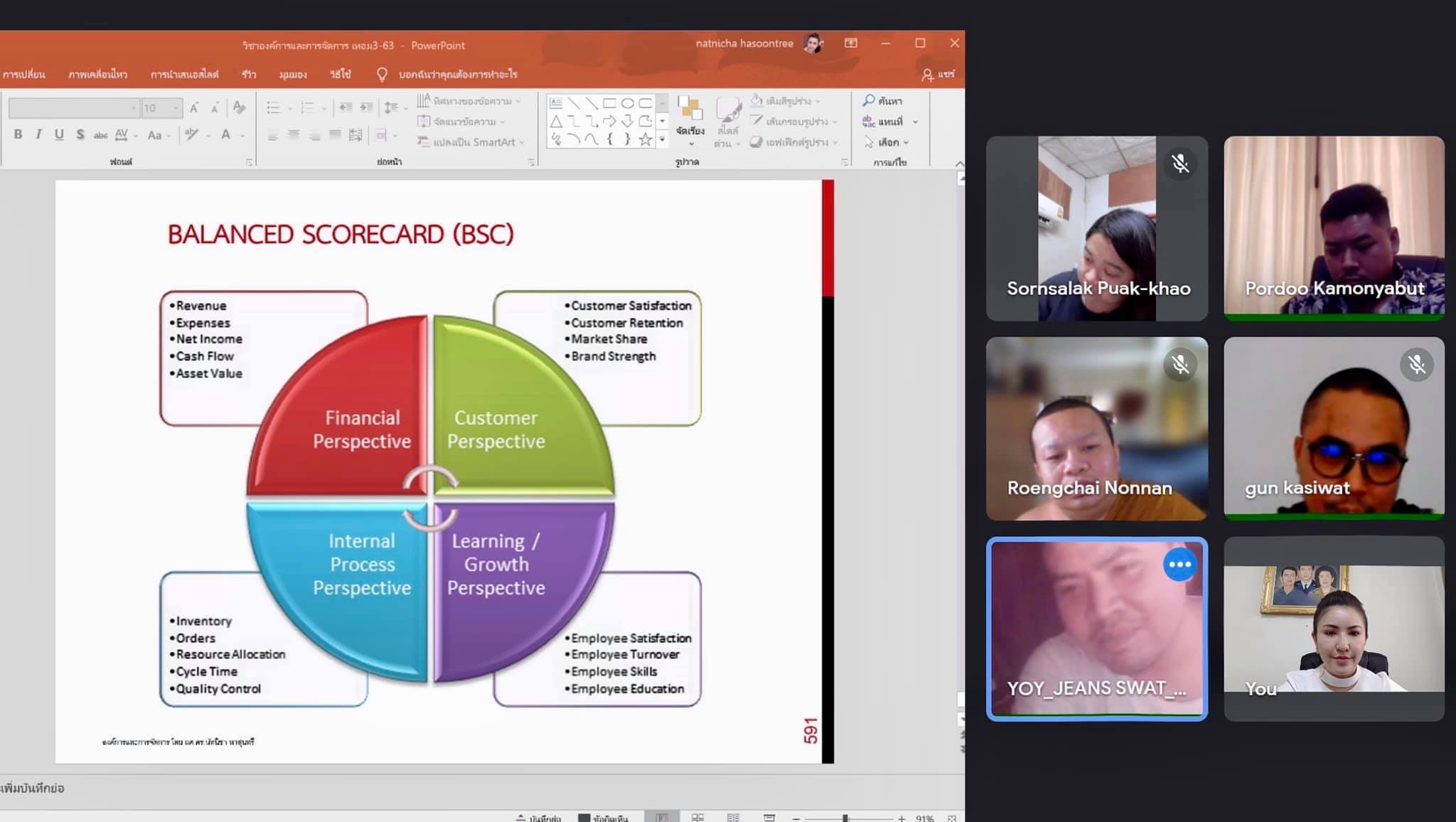Click the text shadow S icon
Viewport: 1456px width, 822px height.
click(x=80, y=134)
